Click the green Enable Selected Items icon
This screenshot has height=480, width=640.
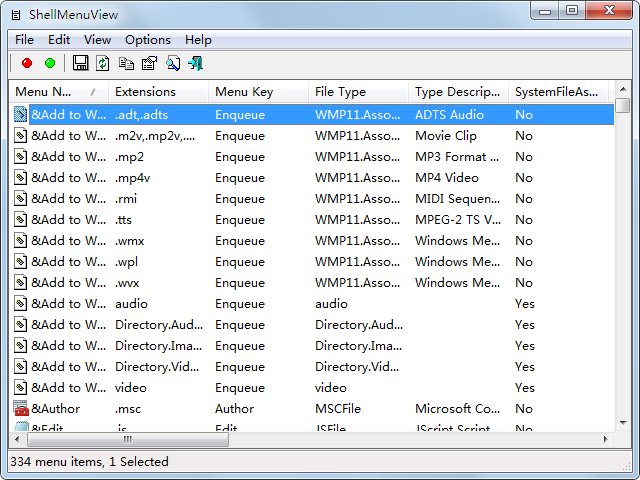50,63
